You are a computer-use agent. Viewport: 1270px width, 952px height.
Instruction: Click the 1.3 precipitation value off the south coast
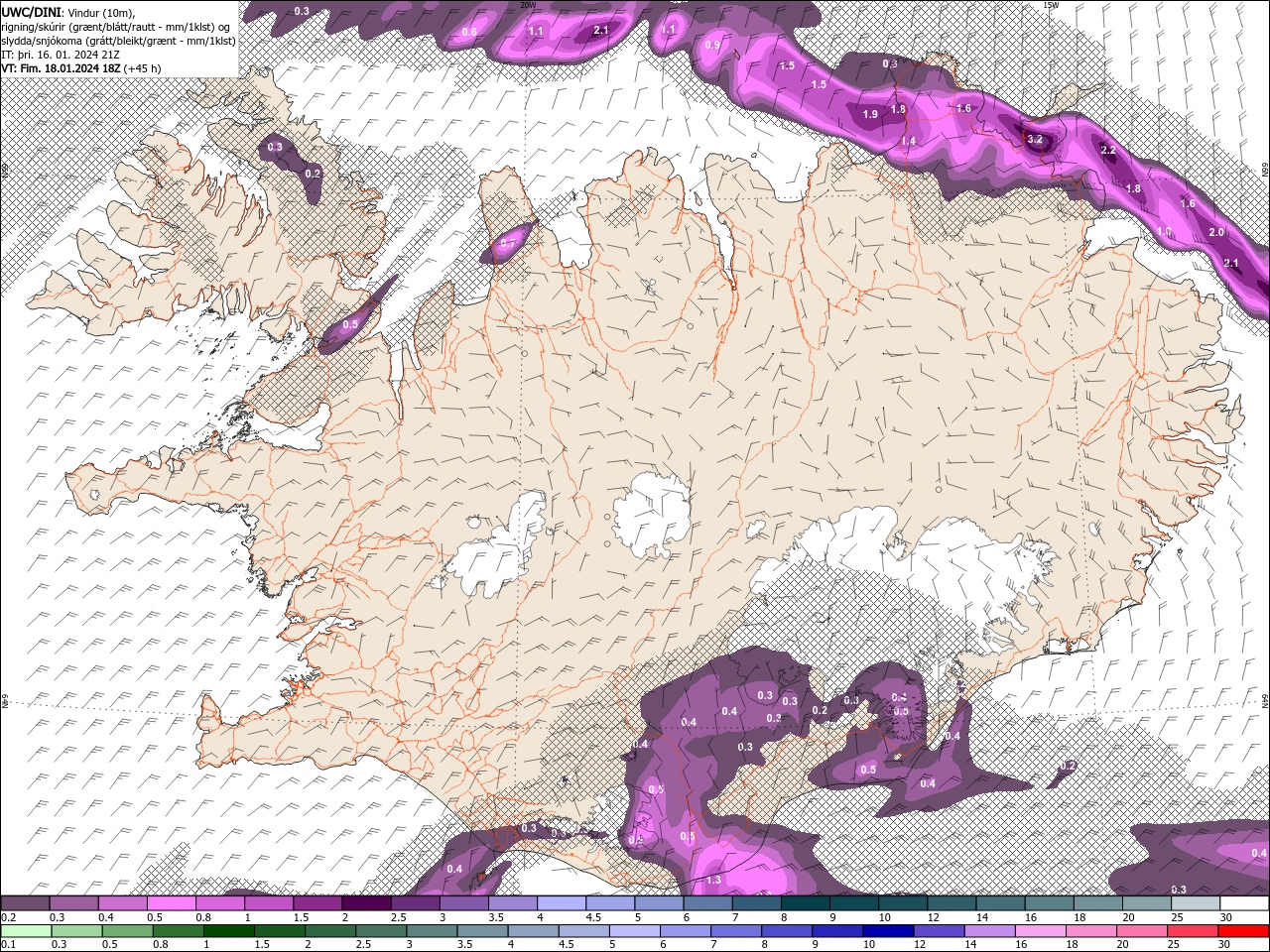point(713,881)
